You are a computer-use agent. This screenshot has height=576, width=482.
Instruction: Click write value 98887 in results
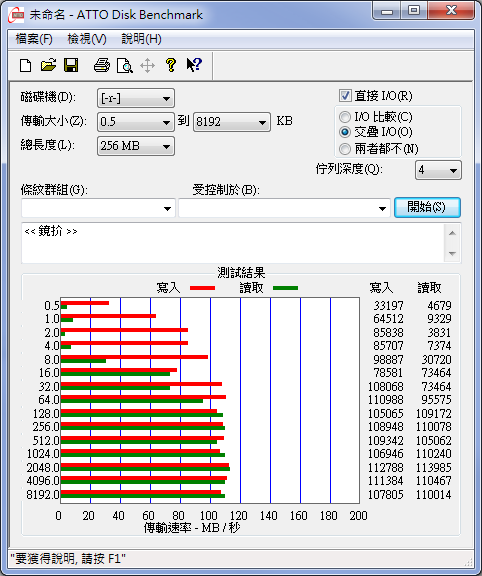pos(388,360)
